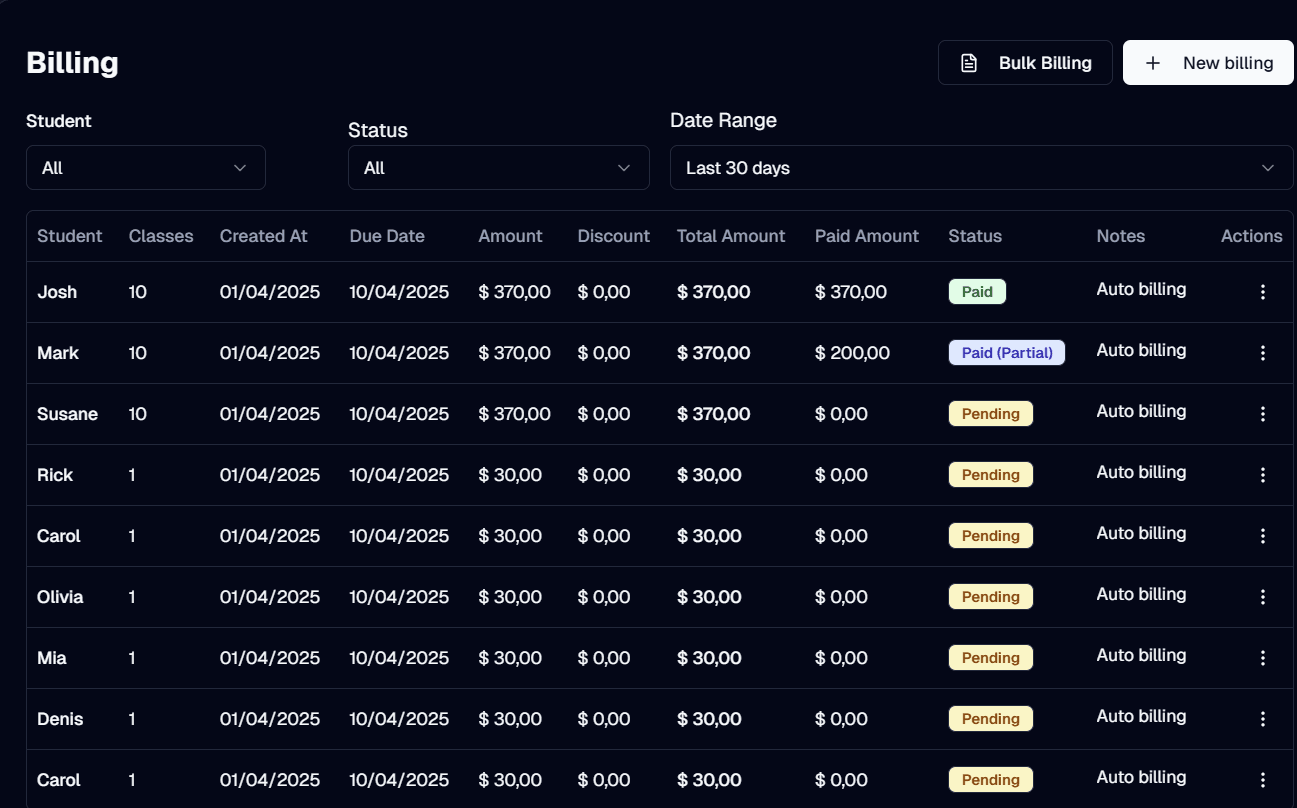This screenshot has height=808, width=1297.
Task: Select the Created At column header
Action: point(264,236)
